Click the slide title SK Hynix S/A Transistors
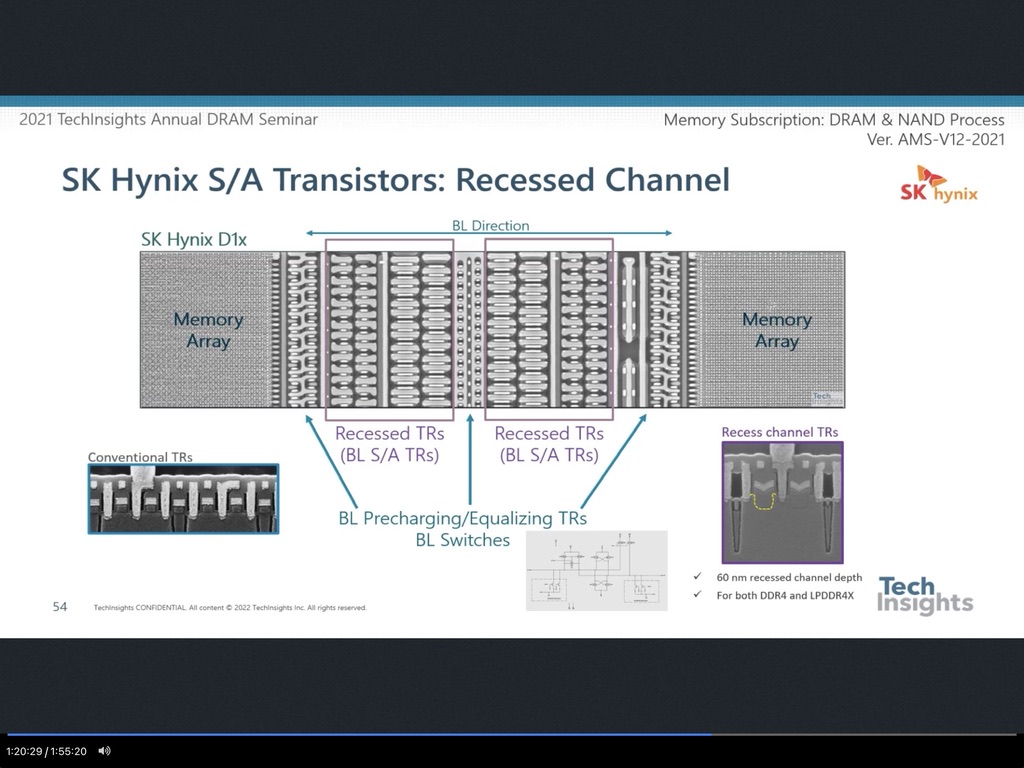 tap(395, 180)
